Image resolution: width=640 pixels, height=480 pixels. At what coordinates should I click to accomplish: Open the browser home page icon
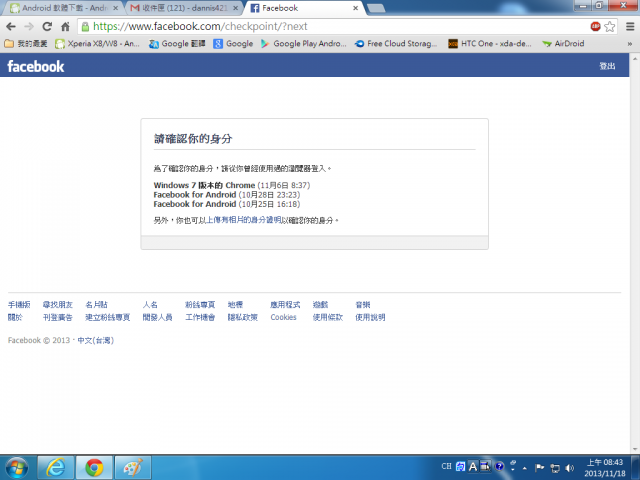pyautogui.click(x=65, y=27)
